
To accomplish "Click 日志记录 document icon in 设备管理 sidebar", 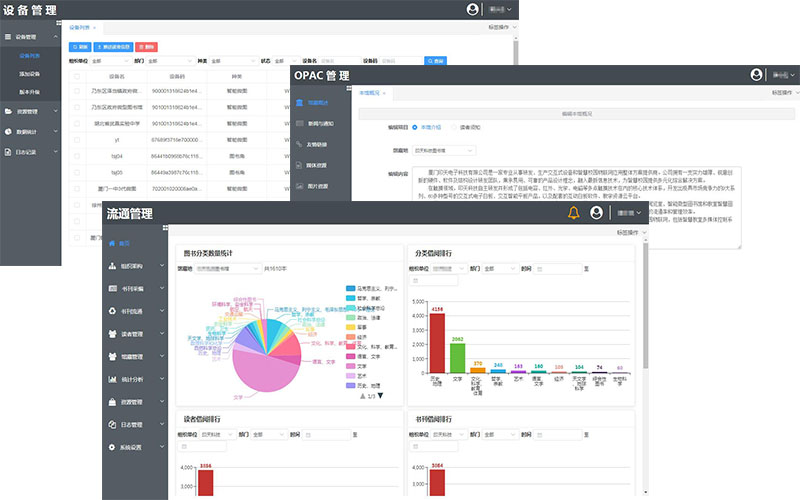I will point(8,152).
